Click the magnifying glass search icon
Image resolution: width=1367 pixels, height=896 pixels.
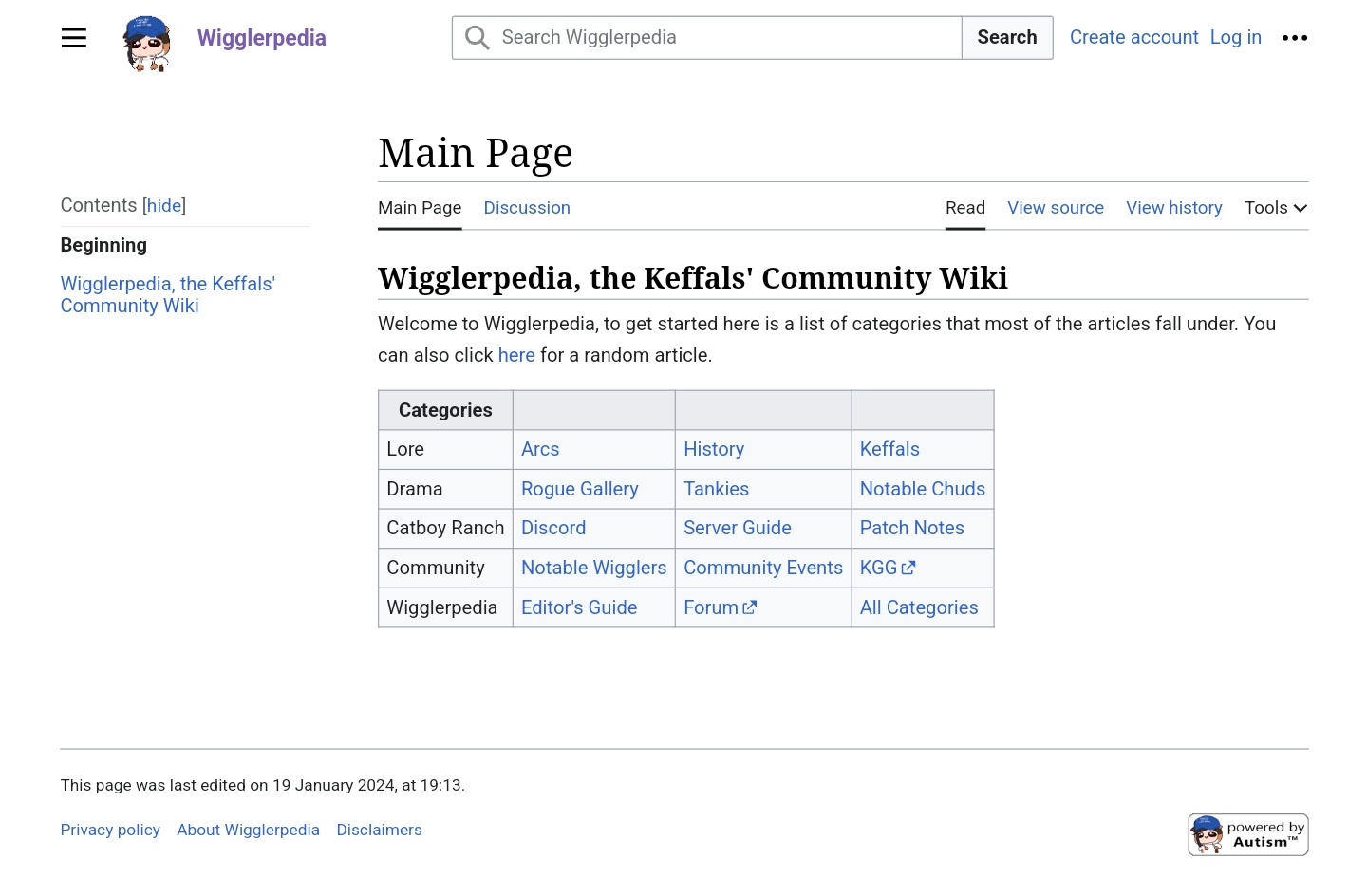click(478, 38)
